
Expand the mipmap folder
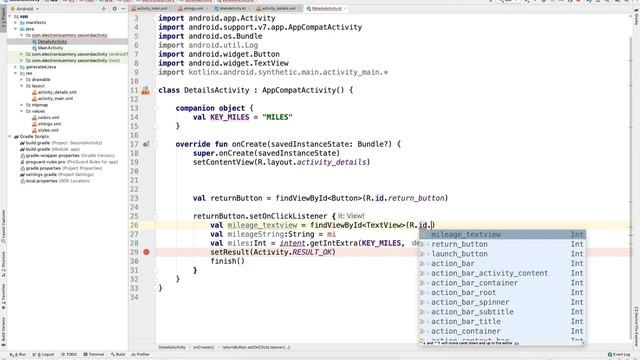tap(22, 104)
